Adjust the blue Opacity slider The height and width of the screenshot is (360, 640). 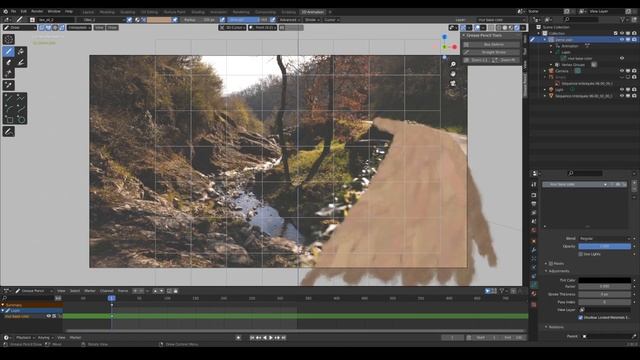[x=604, y=246]
